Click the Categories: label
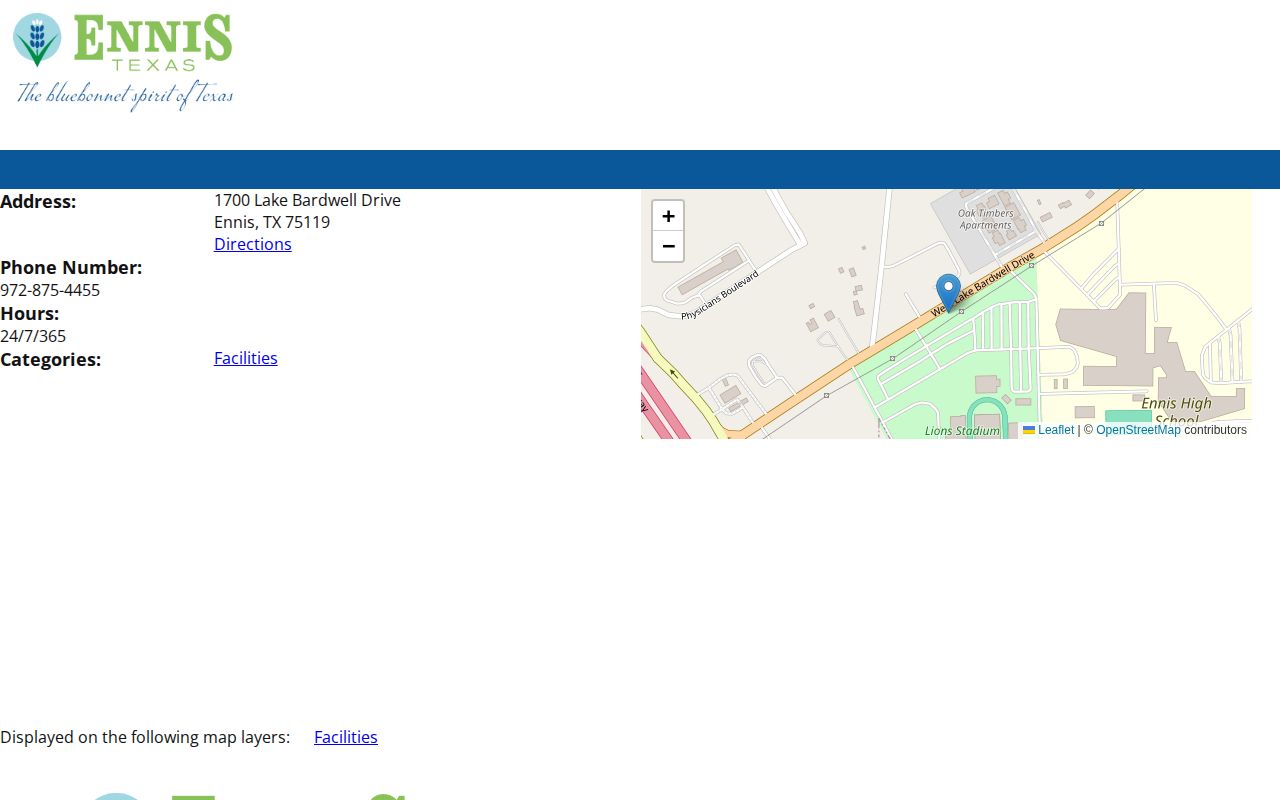1280x800 pixels. point(51,359)
